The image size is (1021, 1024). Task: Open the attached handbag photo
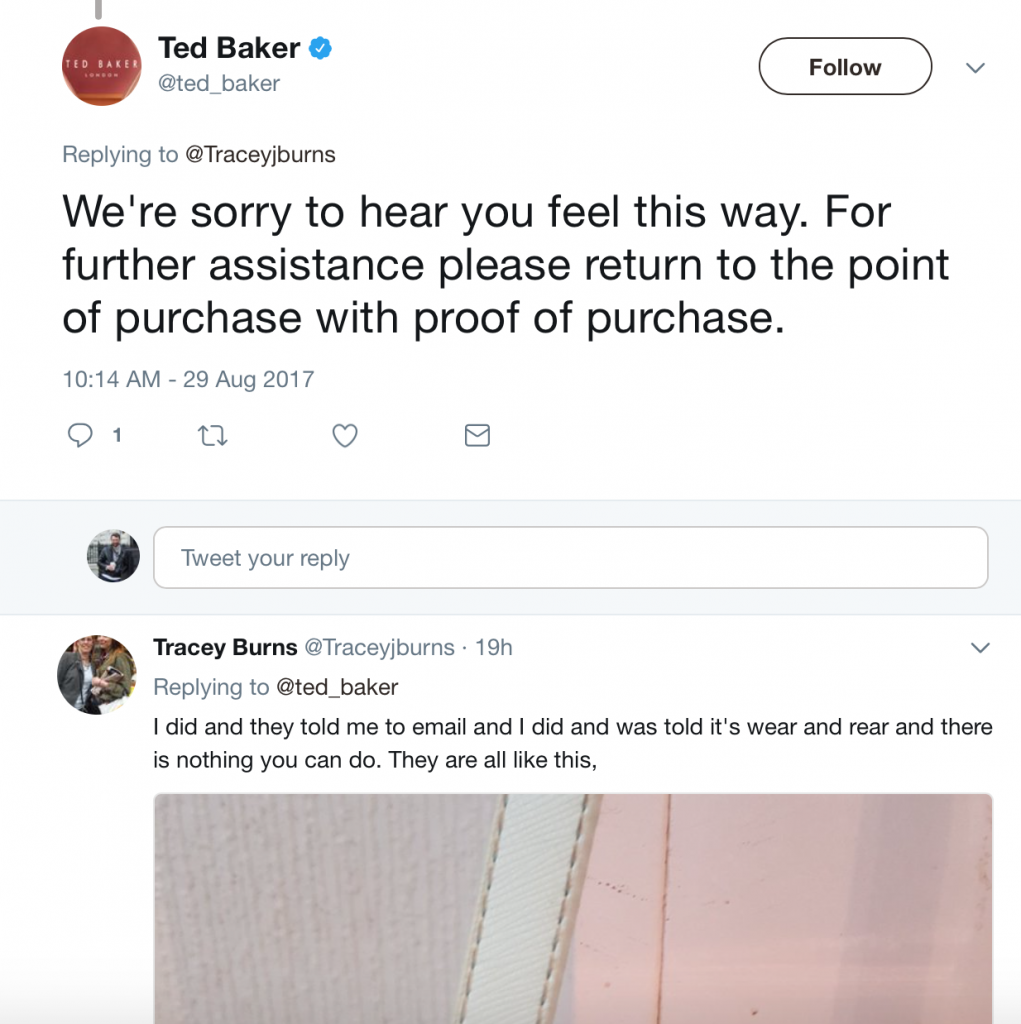coord(573,908)
